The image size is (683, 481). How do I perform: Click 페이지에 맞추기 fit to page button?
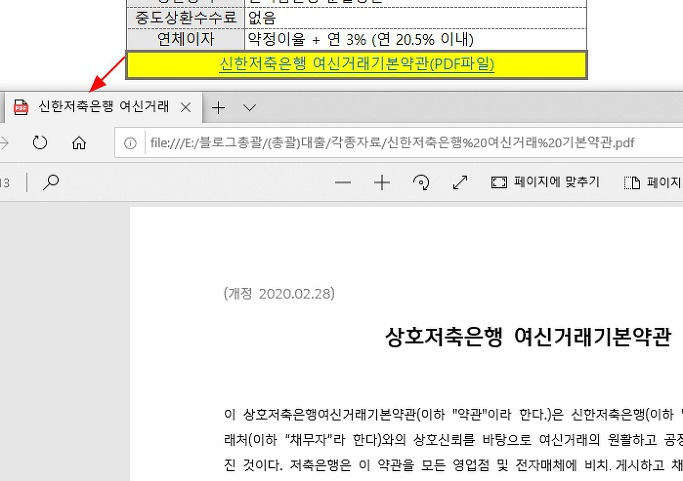[x=545, y=182]
